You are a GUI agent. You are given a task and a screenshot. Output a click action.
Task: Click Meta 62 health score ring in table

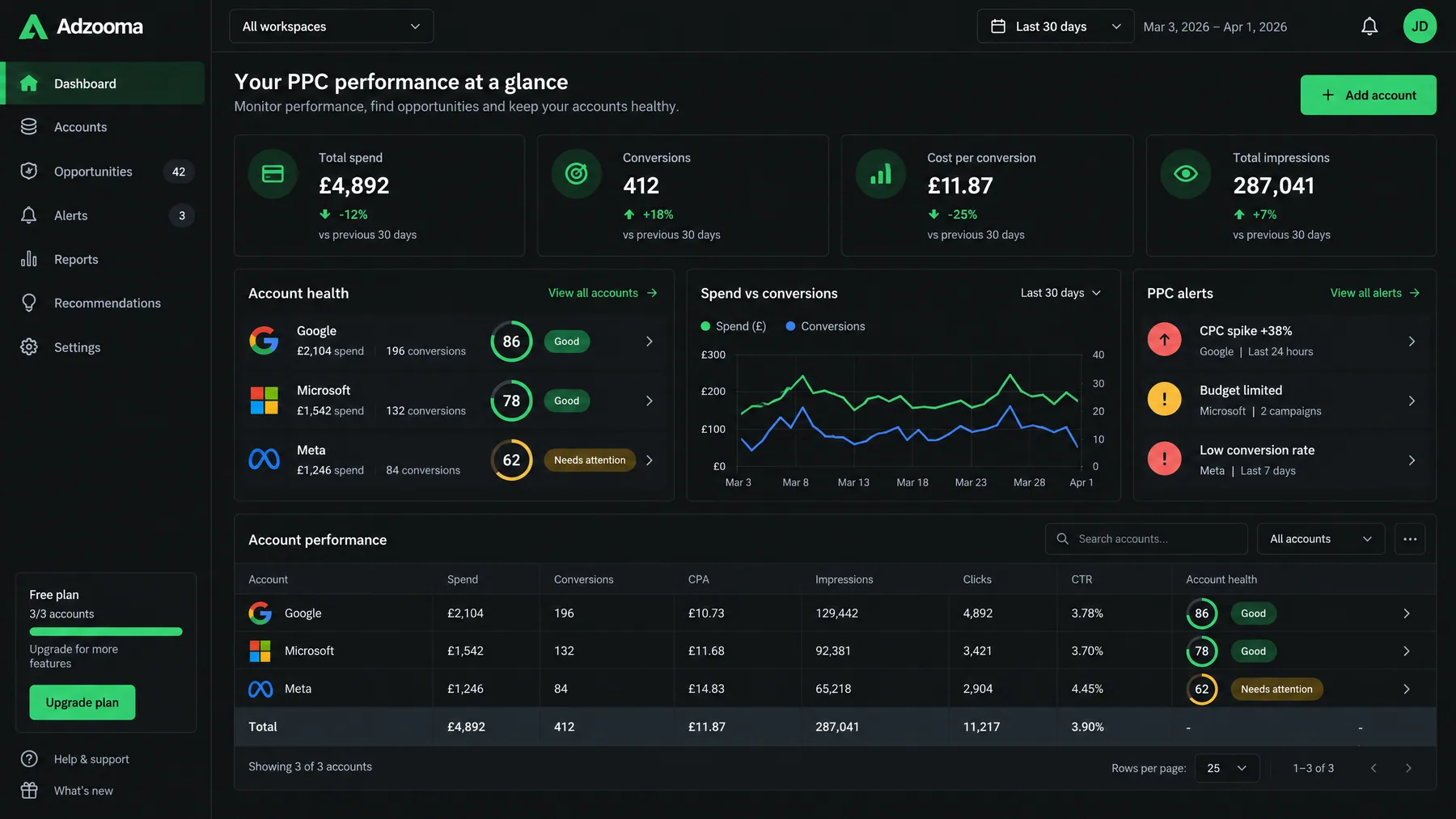[x=1202, y=690]
